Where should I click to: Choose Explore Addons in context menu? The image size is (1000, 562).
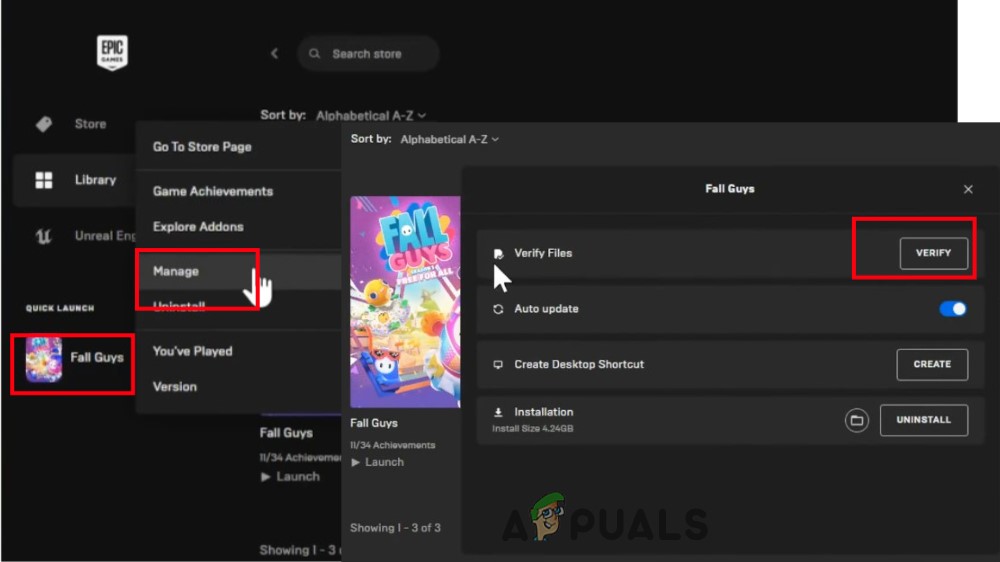click(198, 227)
